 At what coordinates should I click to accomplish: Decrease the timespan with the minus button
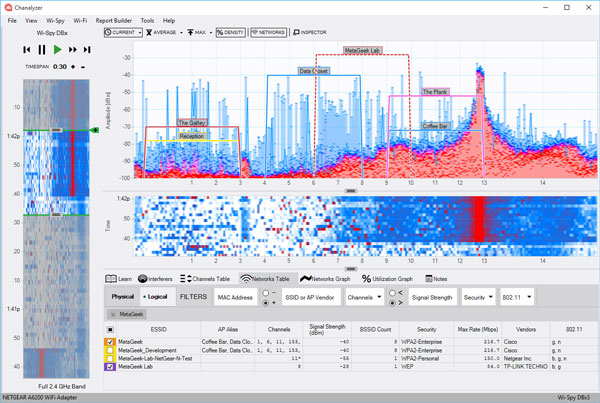click(83, 67)
